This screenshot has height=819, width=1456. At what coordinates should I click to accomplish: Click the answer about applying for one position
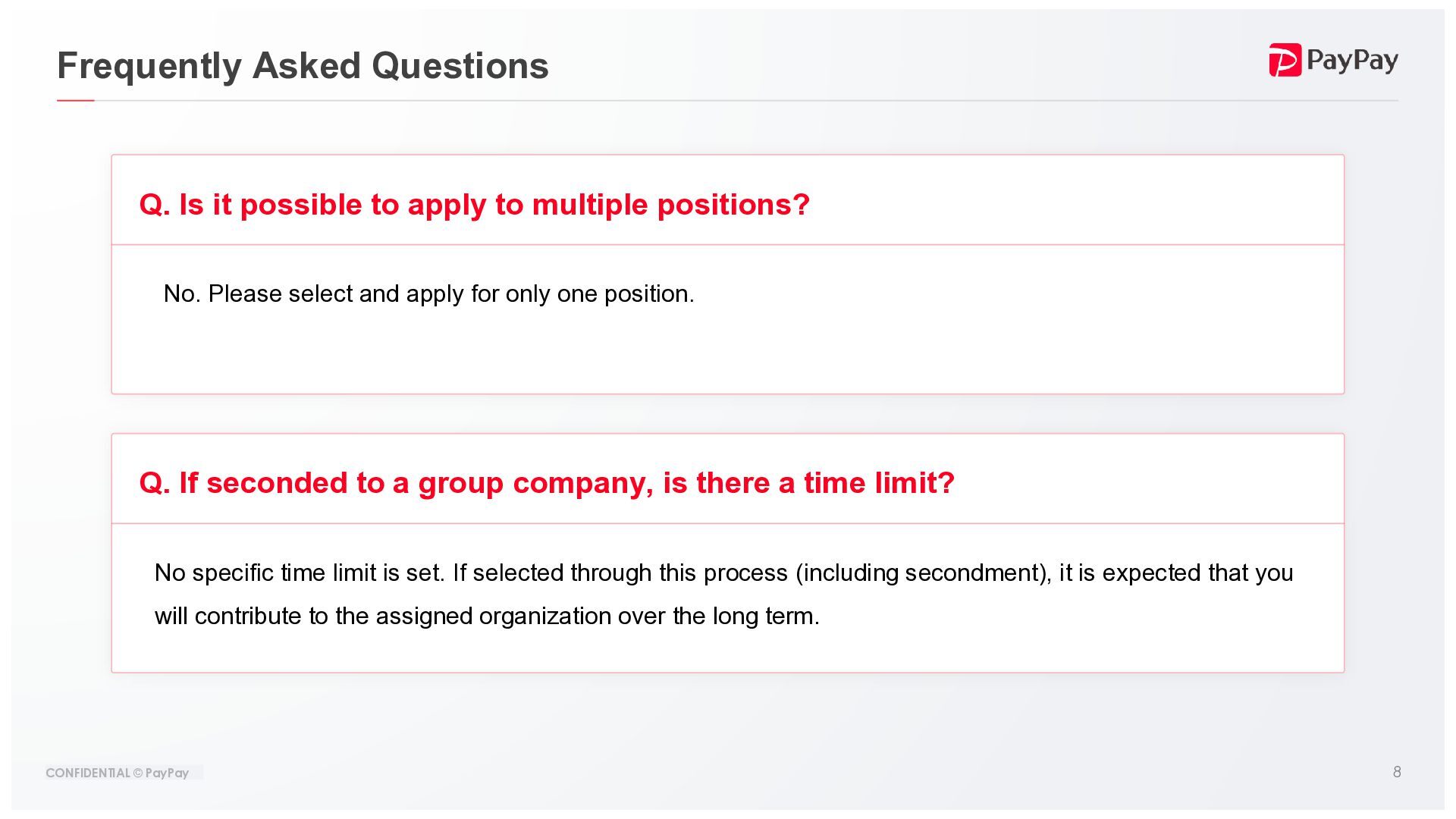[x=428, y=293]
